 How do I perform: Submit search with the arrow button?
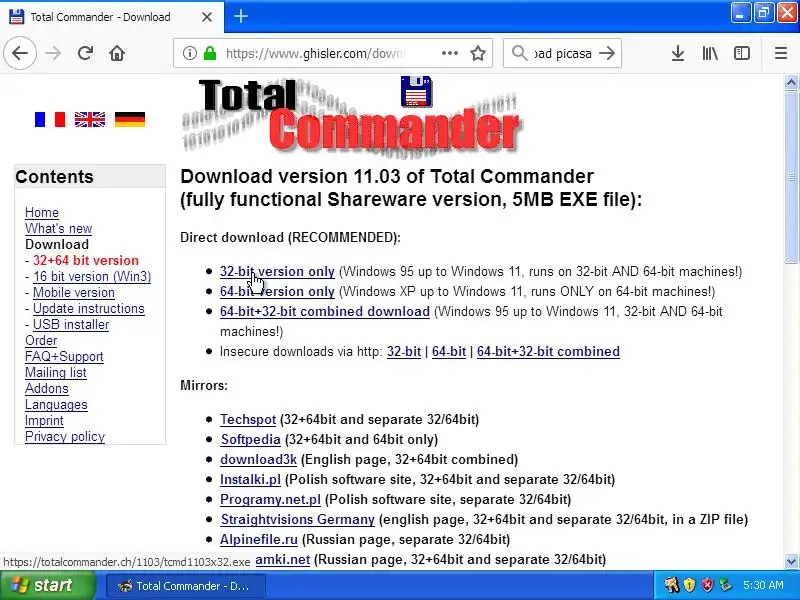point(607,53)
